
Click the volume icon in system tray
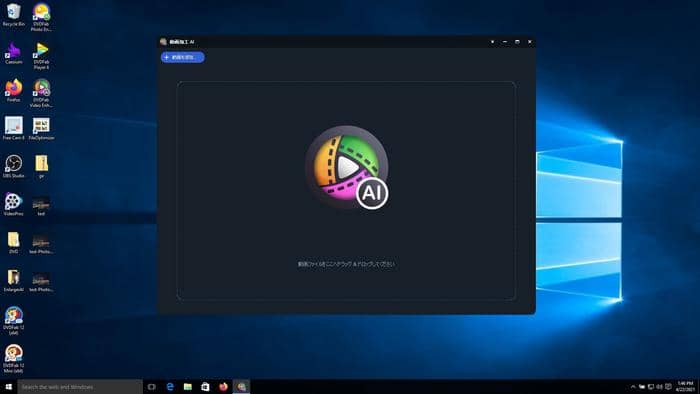click(x=659, y=387)
